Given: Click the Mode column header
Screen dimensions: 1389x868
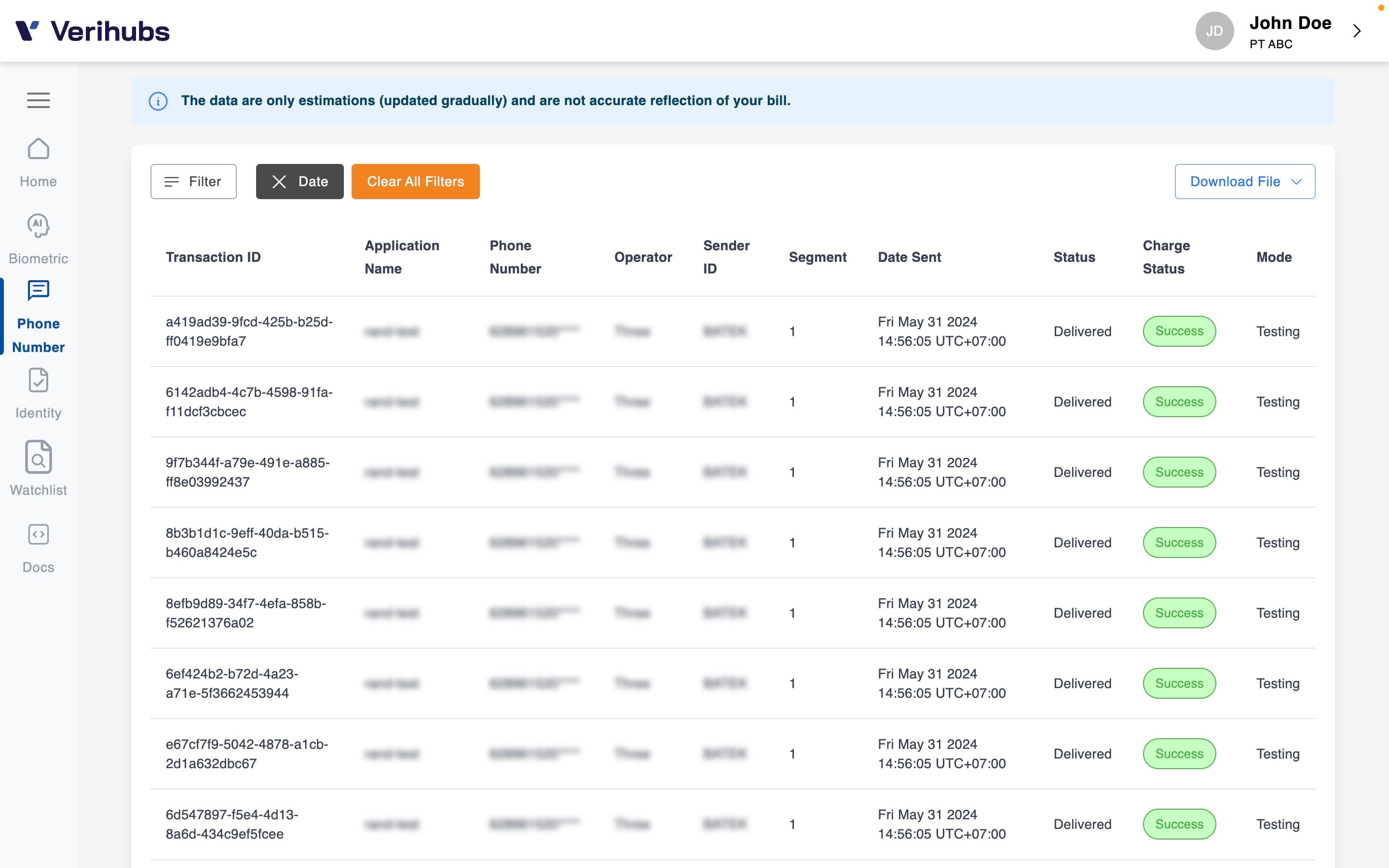Looking at the screenshot, I should pyautogui.click(x=1274, y=257).
